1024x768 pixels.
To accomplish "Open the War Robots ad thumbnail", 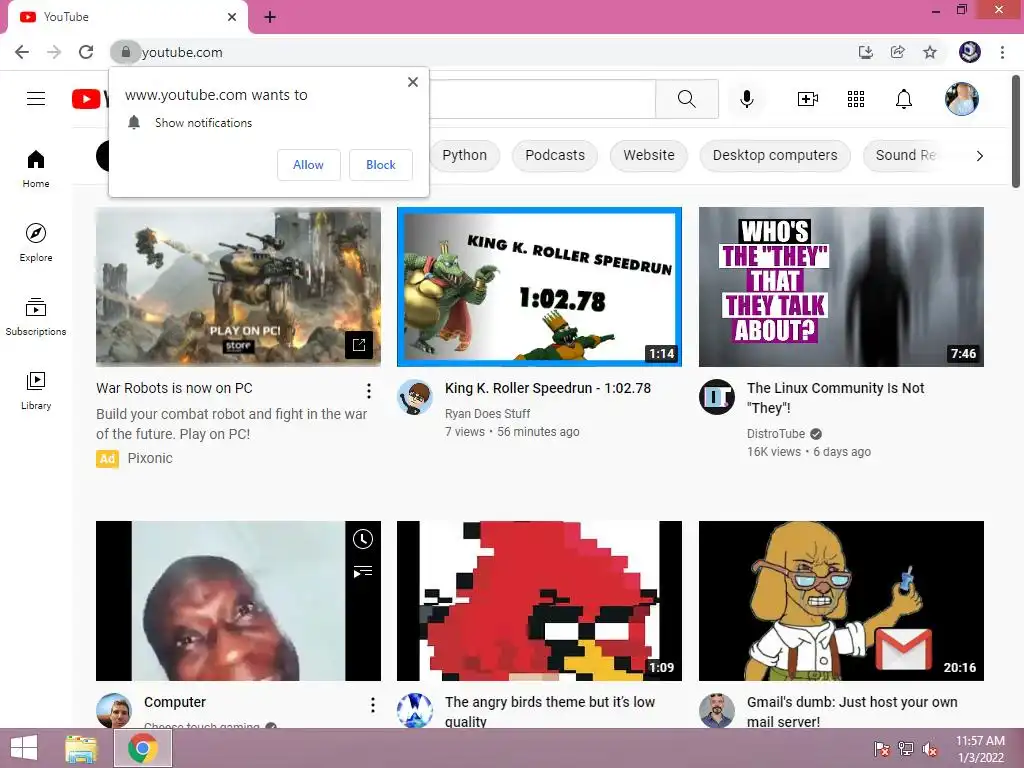I will point(238,287).
